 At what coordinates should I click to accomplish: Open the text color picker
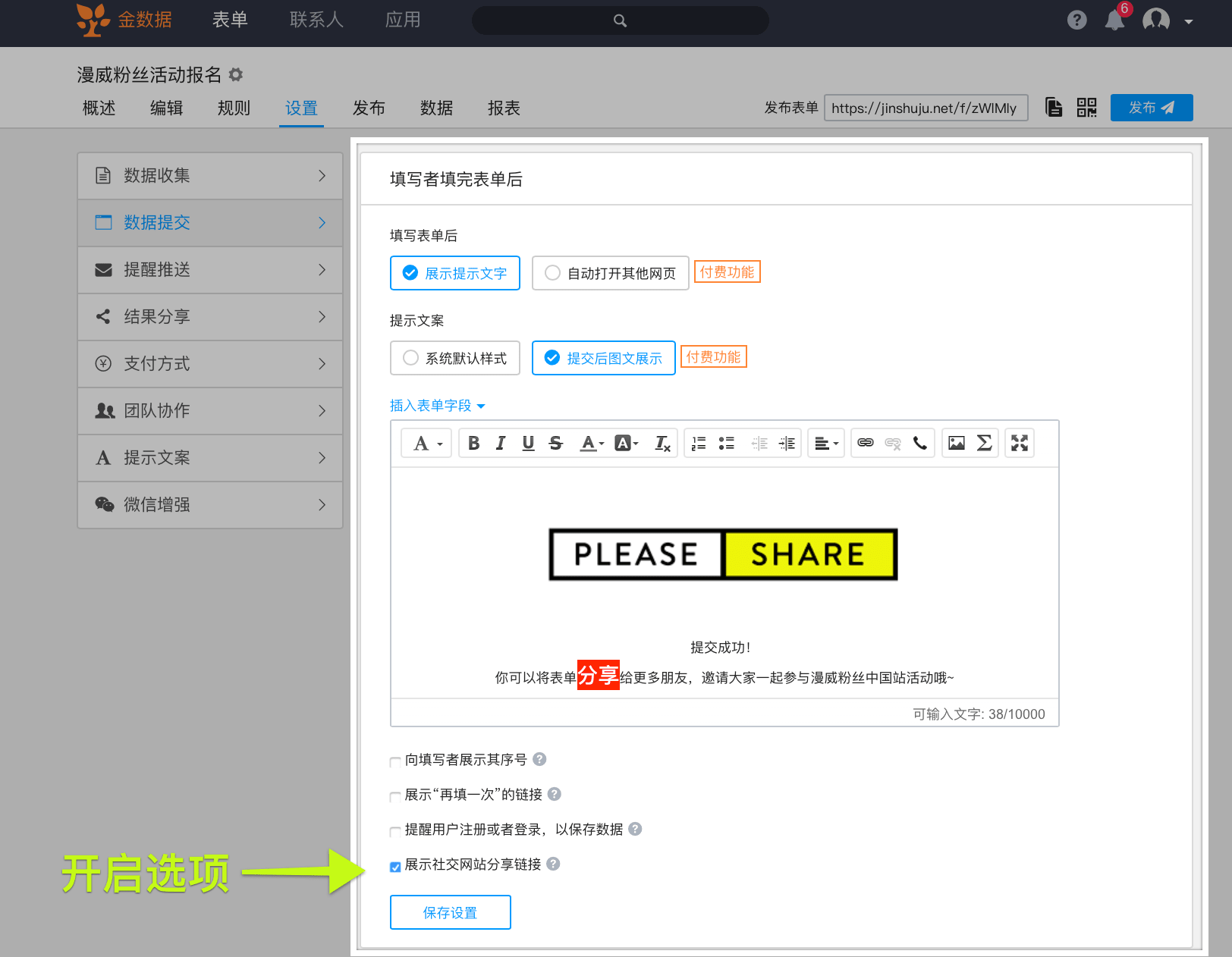click(x=592, y=444)
